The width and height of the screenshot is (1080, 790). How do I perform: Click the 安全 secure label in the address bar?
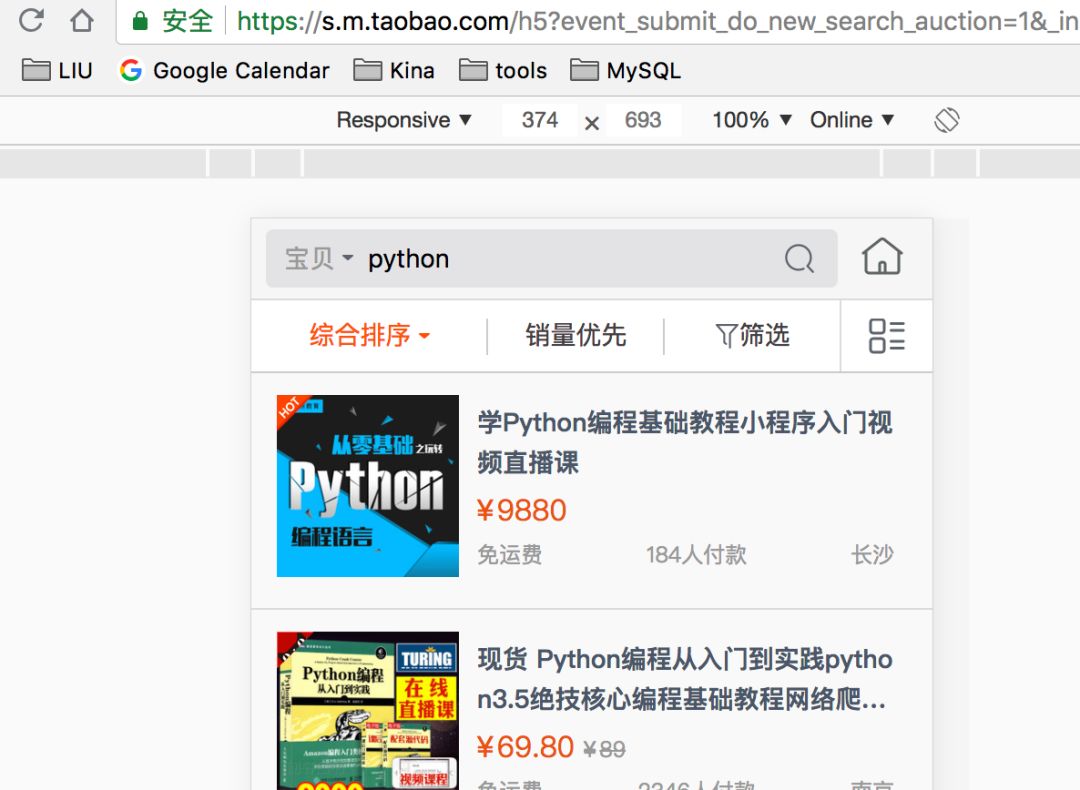[x=187, y=21]
